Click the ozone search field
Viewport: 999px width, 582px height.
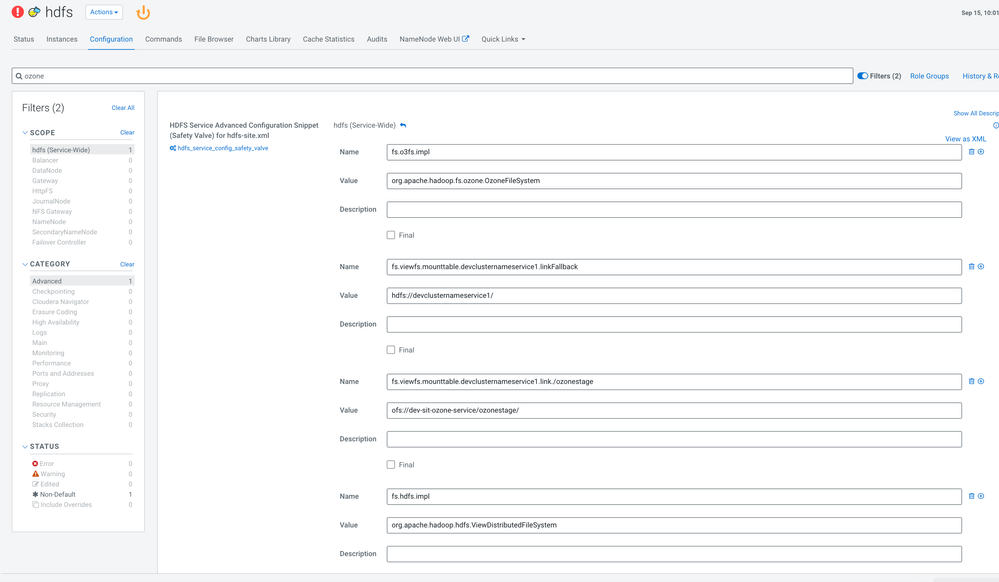click(x=432, y=76)
